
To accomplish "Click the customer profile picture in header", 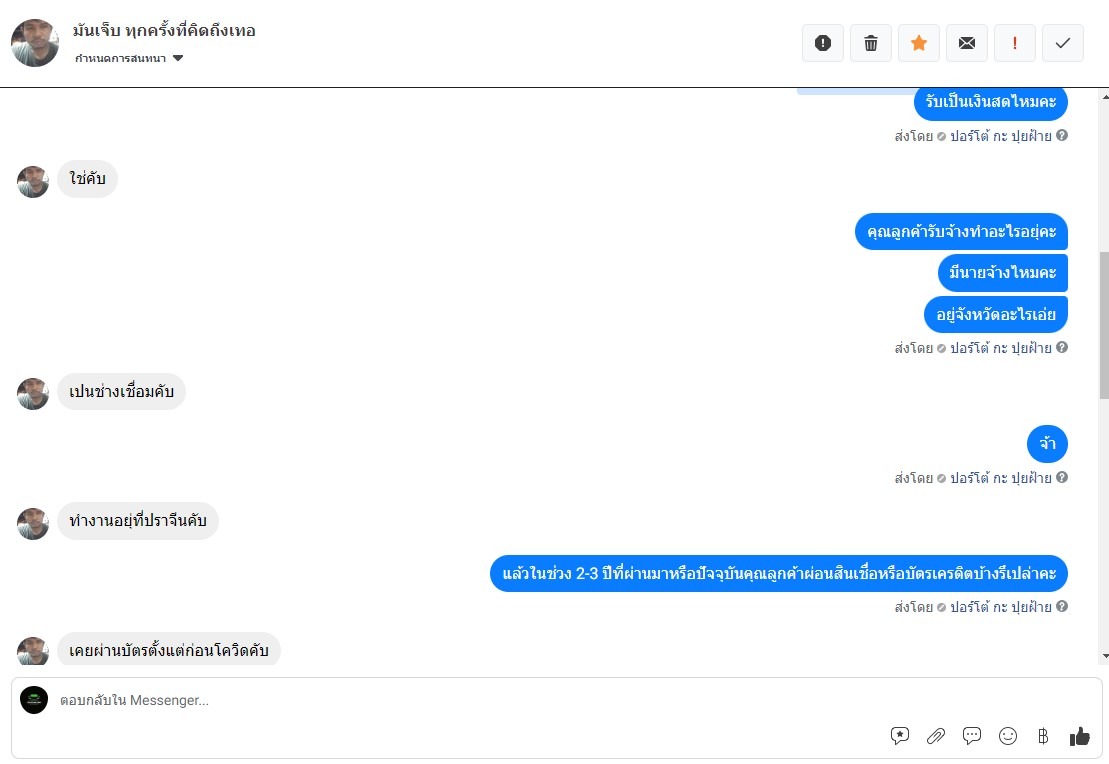I will 35,43.
